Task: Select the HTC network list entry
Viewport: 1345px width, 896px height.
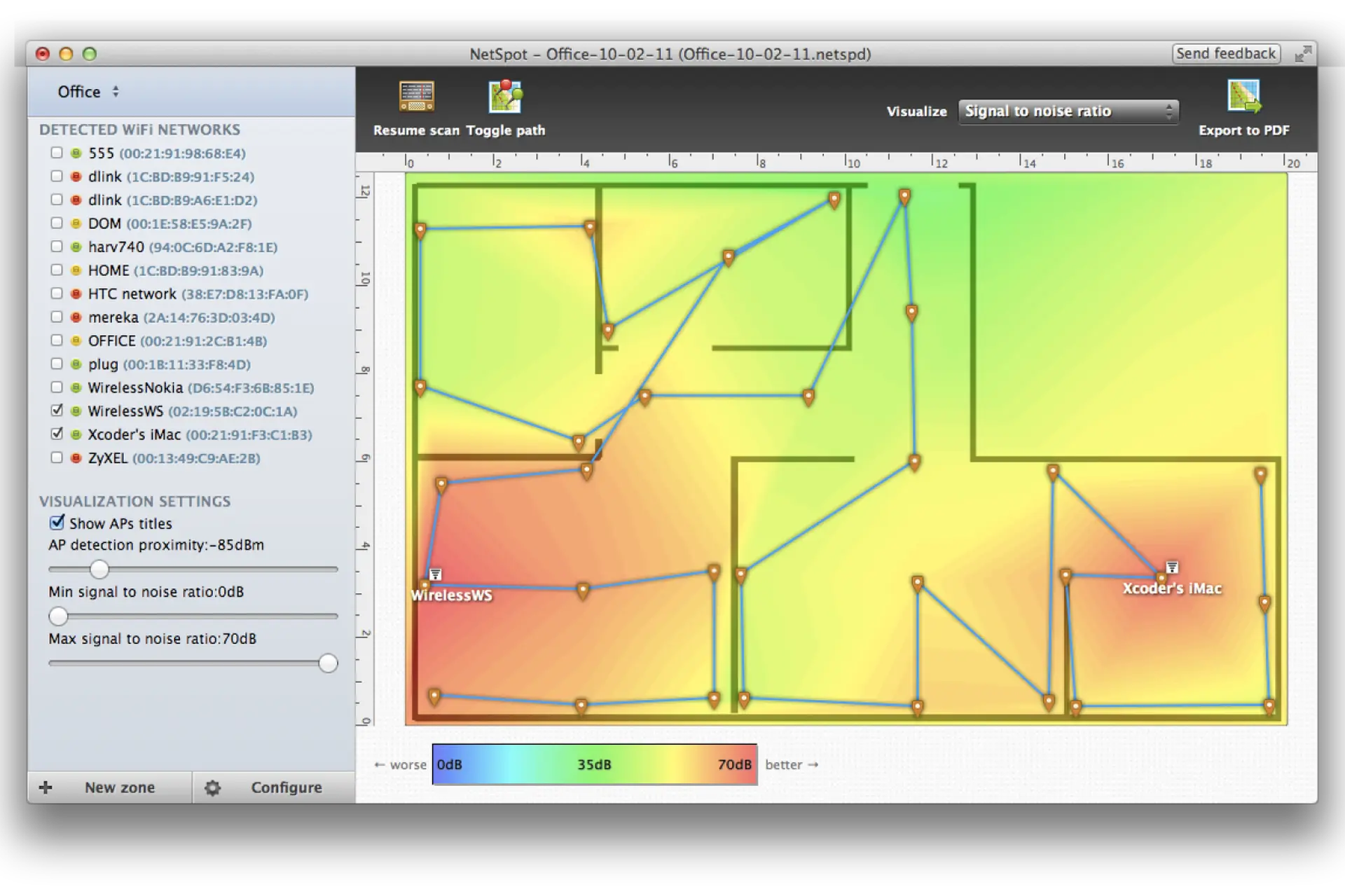Action: (x=198, y=294)
